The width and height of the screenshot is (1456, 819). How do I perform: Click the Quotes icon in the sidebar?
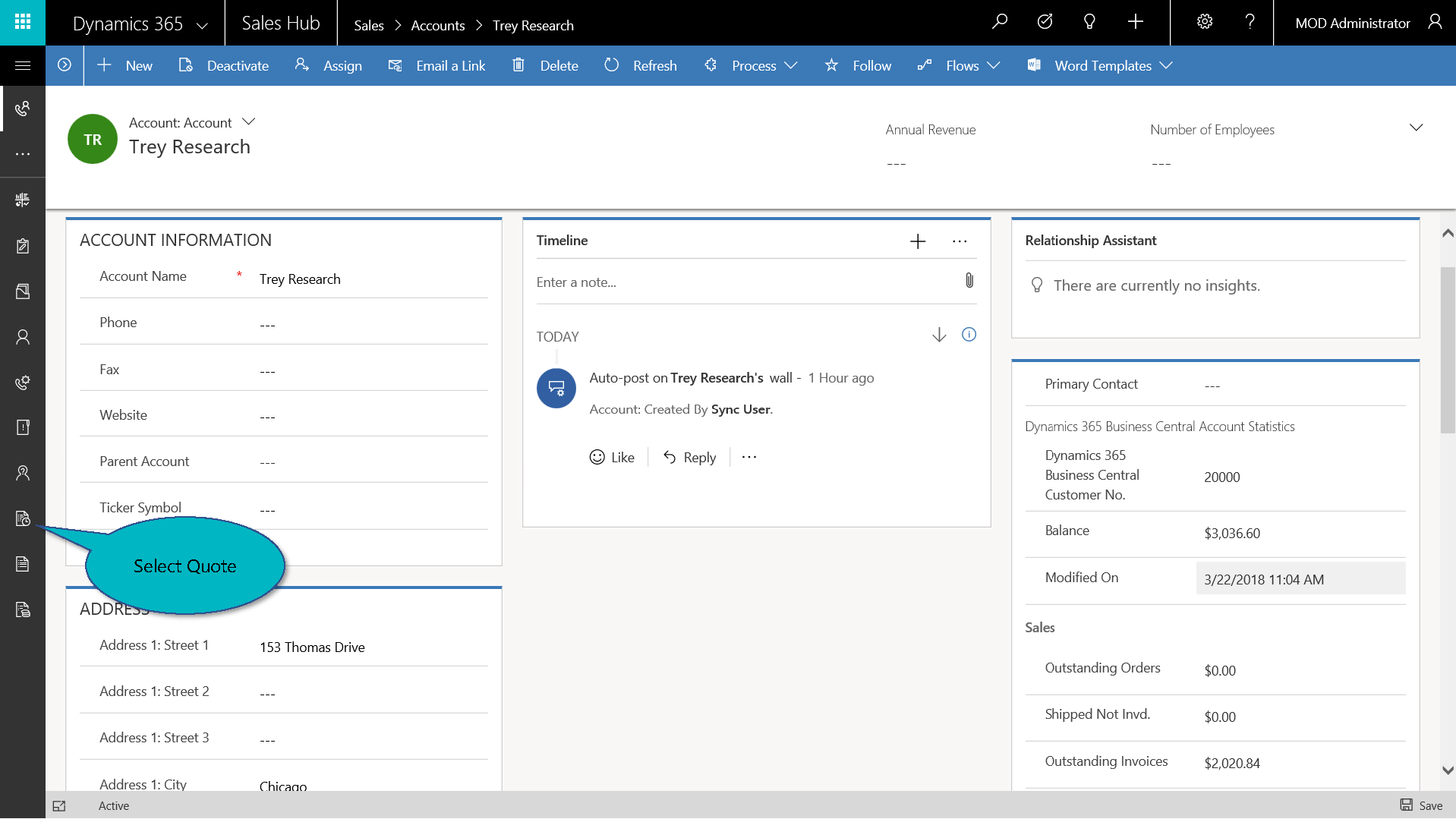pyautogui.click(x=23, y=518)
